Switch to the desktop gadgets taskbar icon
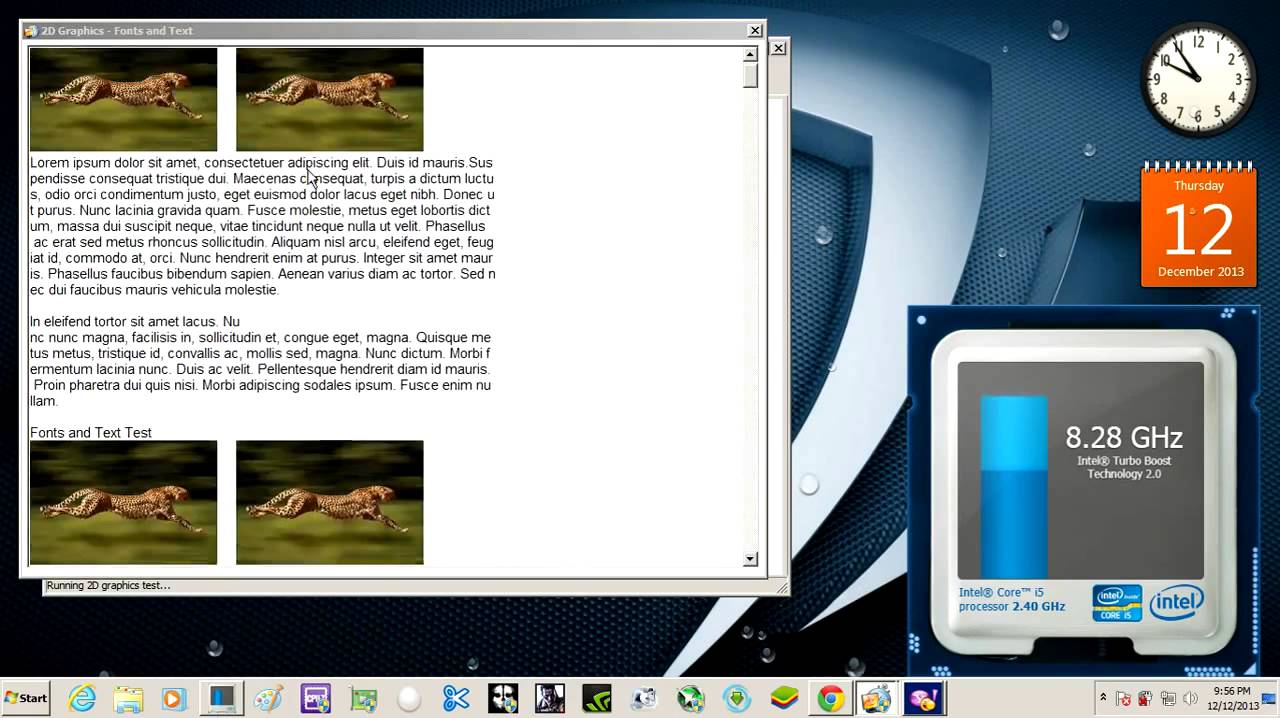1280x718 pixels. point(877,698)
